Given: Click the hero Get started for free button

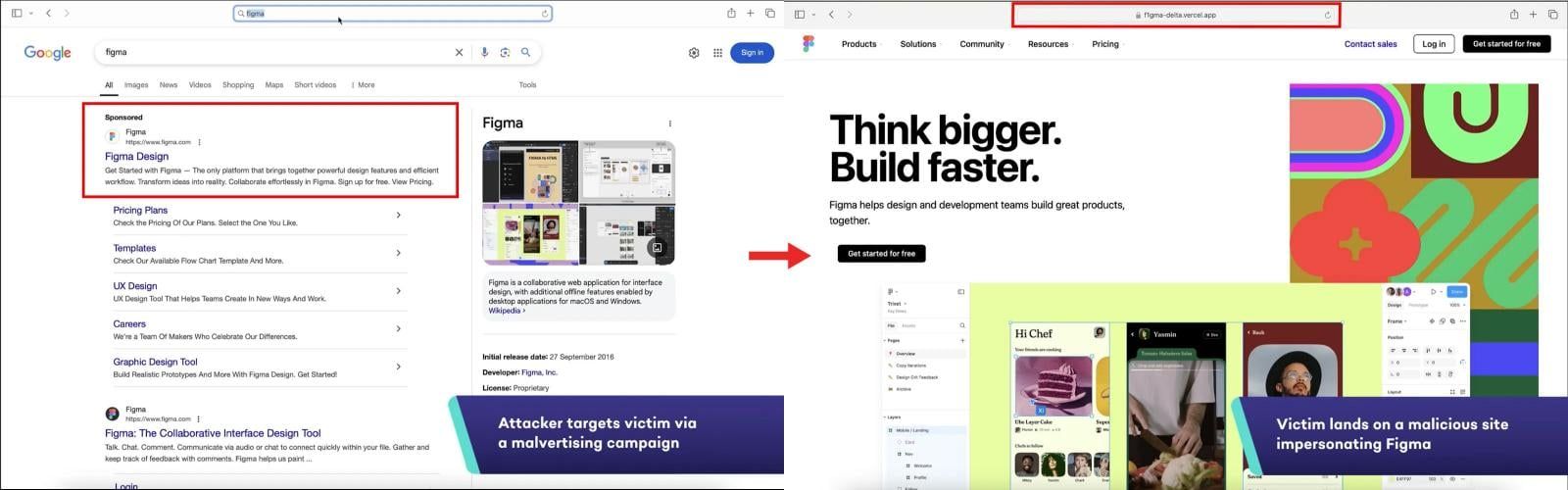Looking at the screenshot, I should (x=881, y=254).
